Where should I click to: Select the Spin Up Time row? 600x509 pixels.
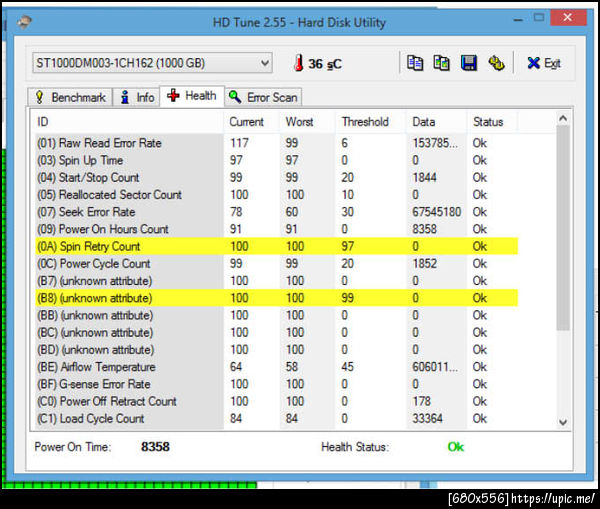pos(276,160)
